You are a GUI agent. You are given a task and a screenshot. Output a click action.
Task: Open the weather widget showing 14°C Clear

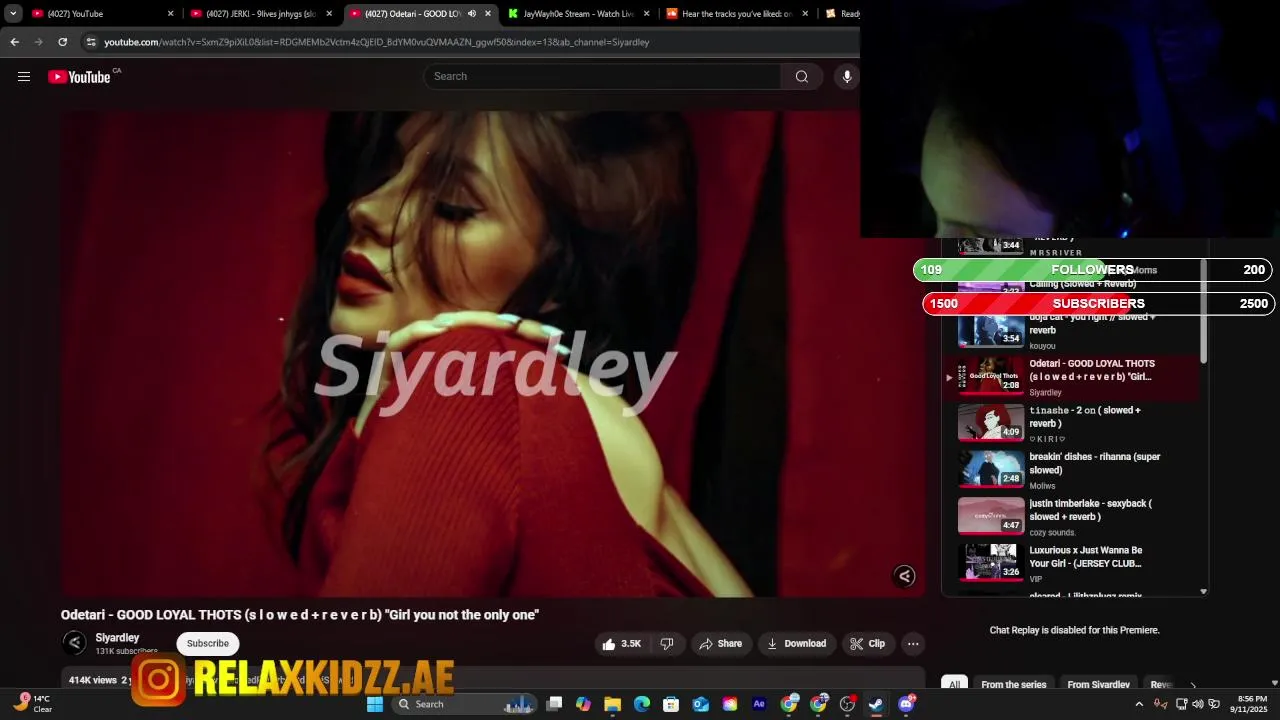pyautogui.click(x=32, y=704)
